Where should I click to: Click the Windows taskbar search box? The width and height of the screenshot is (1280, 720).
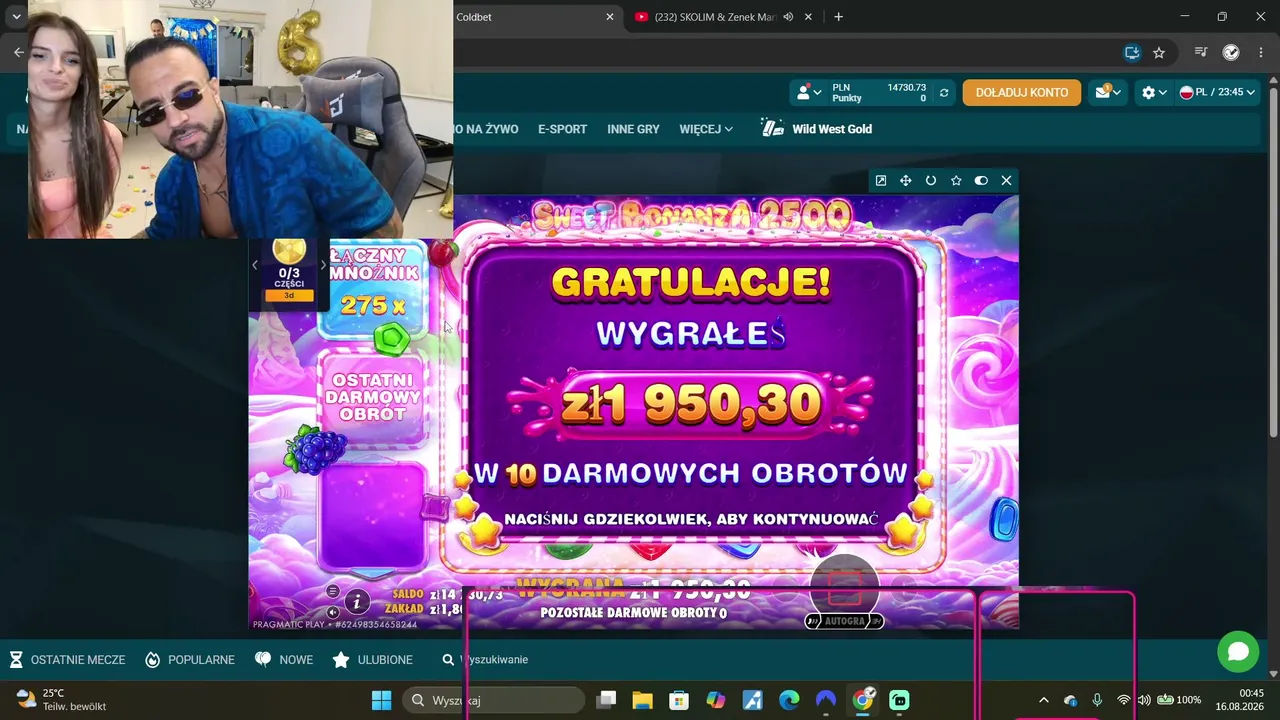point(494,700)
